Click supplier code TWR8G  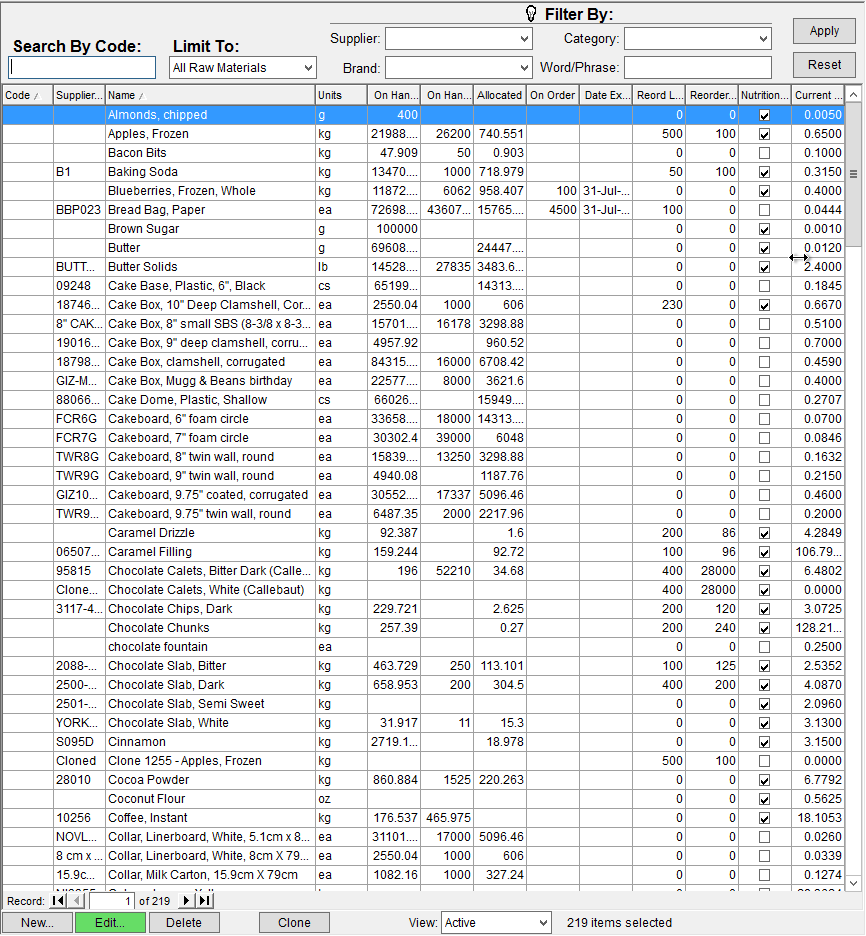coord(77,457)
